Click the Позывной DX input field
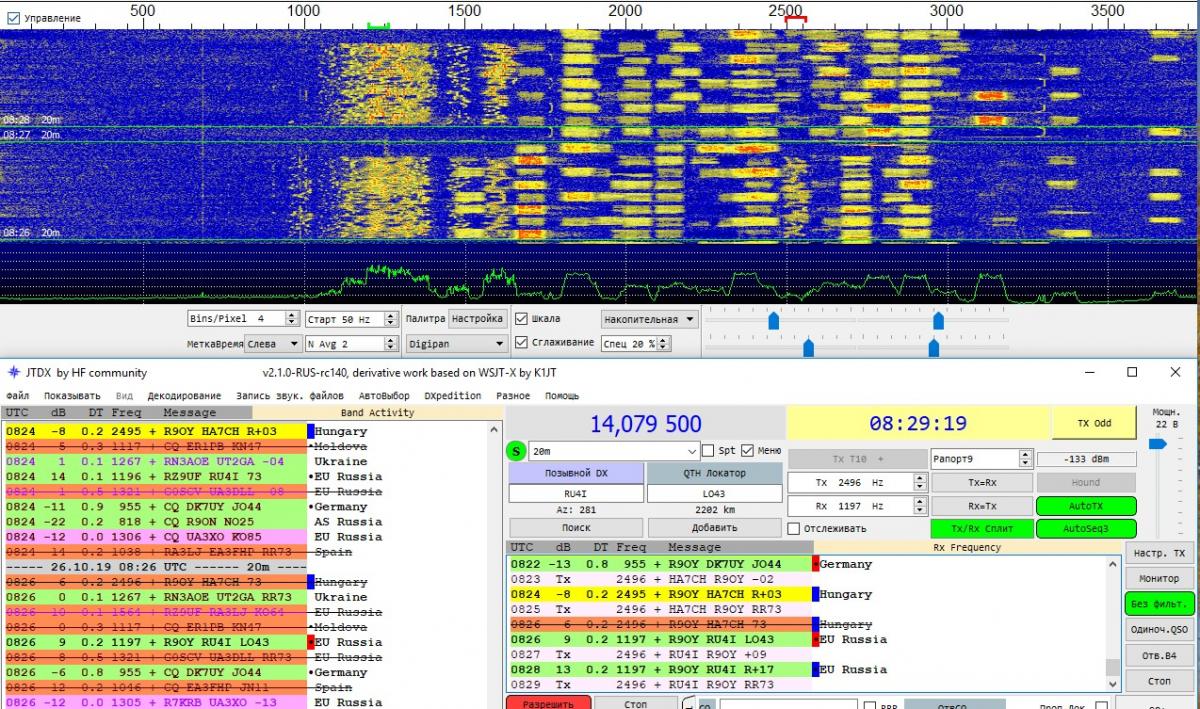Image resolution: width=1200 pixels, height=709 pixels. (x=575, y=494)
